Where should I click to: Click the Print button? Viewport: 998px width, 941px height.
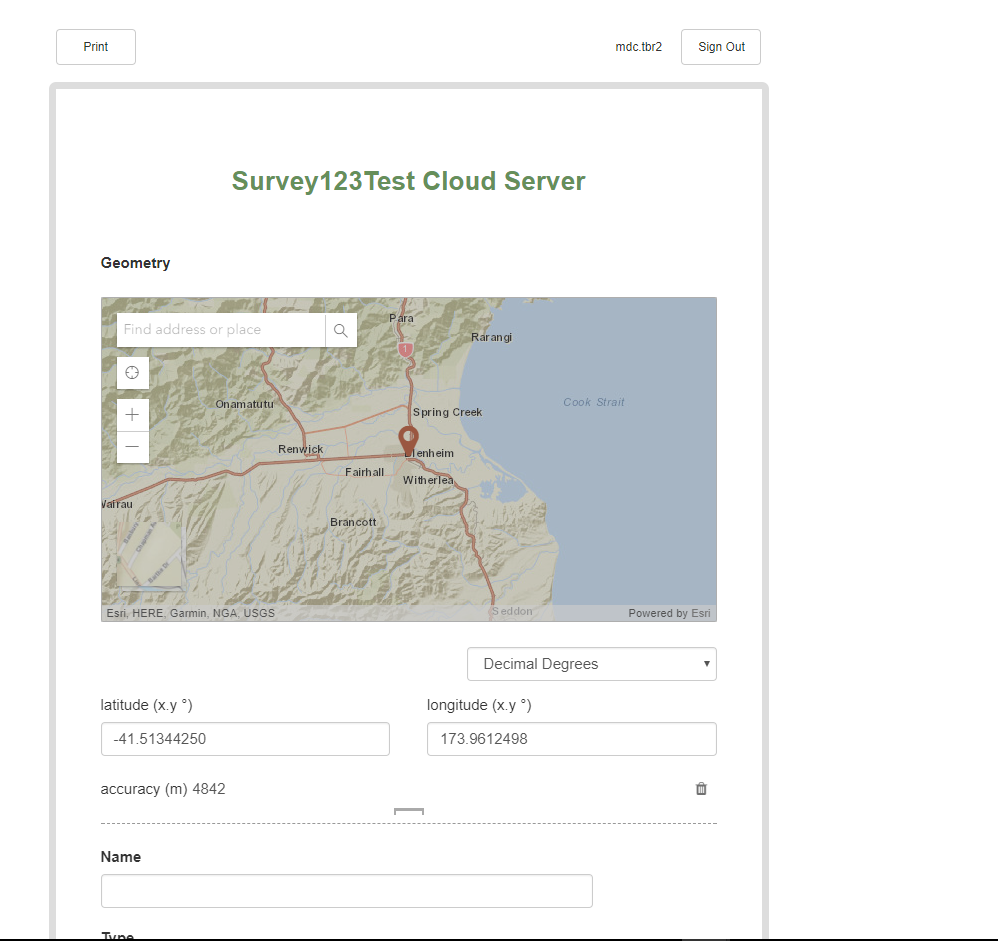pyautogui.click(x=95, y=47)
